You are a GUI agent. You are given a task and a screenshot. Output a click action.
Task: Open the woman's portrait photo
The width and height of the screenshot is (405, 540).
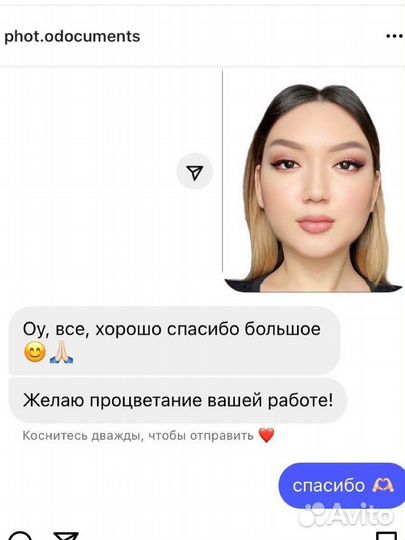pos(313,181)
